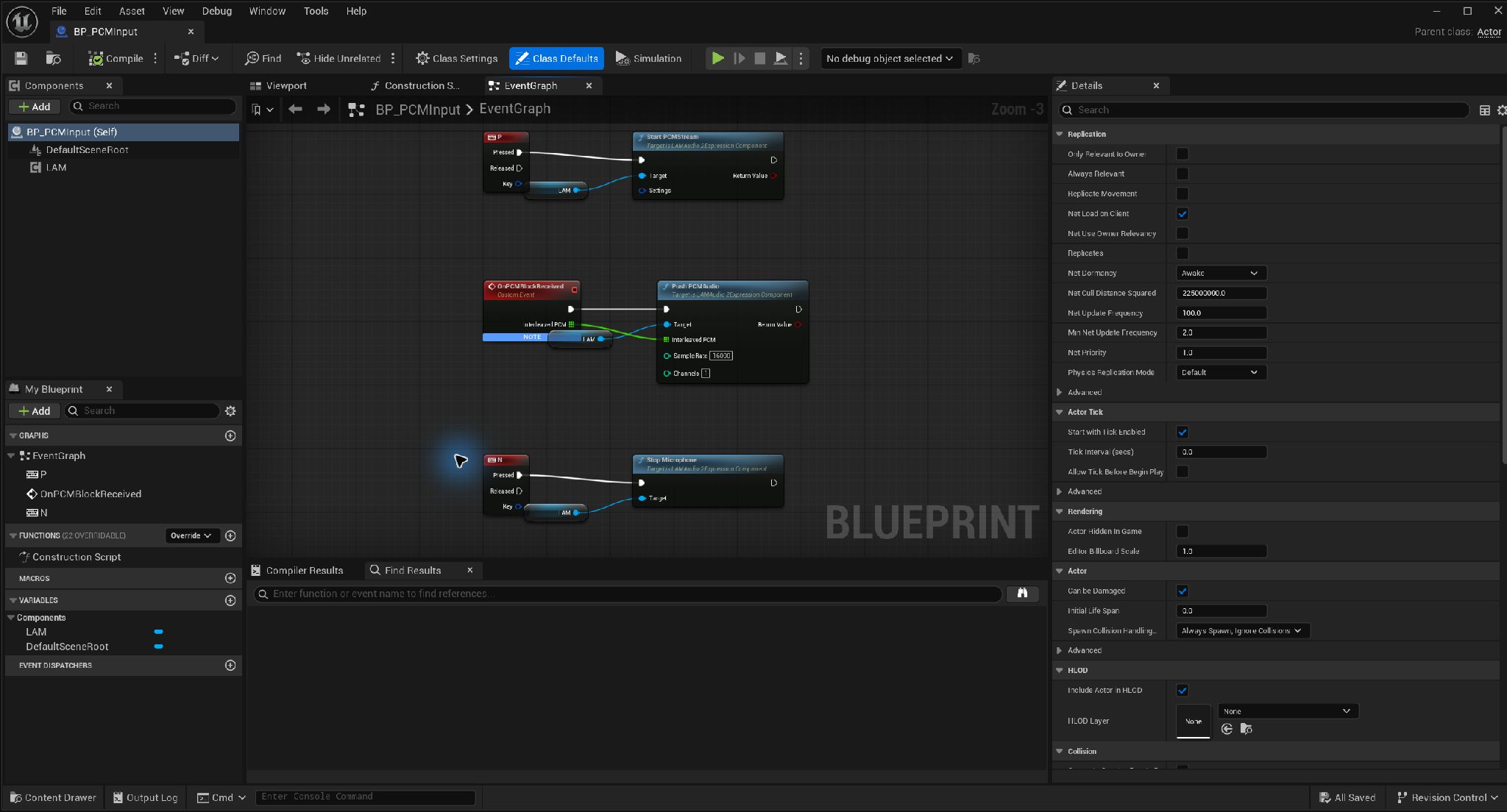
Task: Start Simulation mode
Action: coord(648,58)
